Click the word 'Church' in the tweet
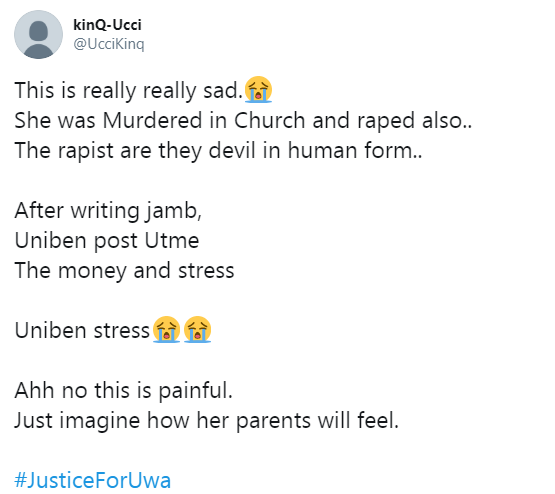 tap(269, 120)
